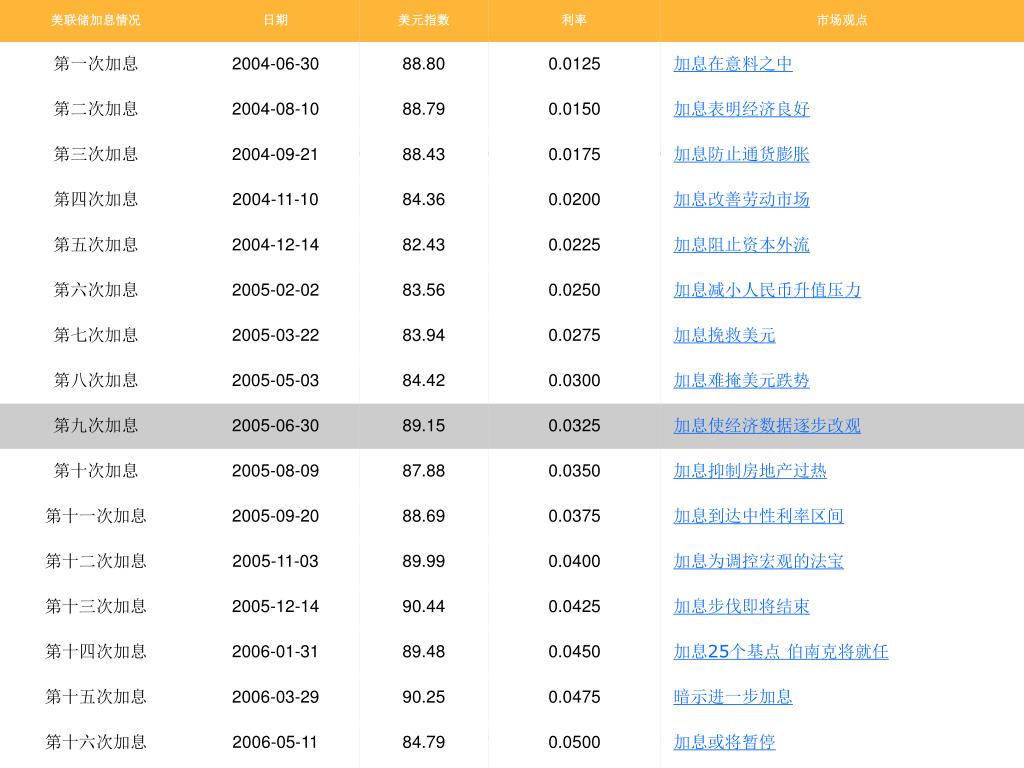Select the row label 第六次加息

pos(96,290)
